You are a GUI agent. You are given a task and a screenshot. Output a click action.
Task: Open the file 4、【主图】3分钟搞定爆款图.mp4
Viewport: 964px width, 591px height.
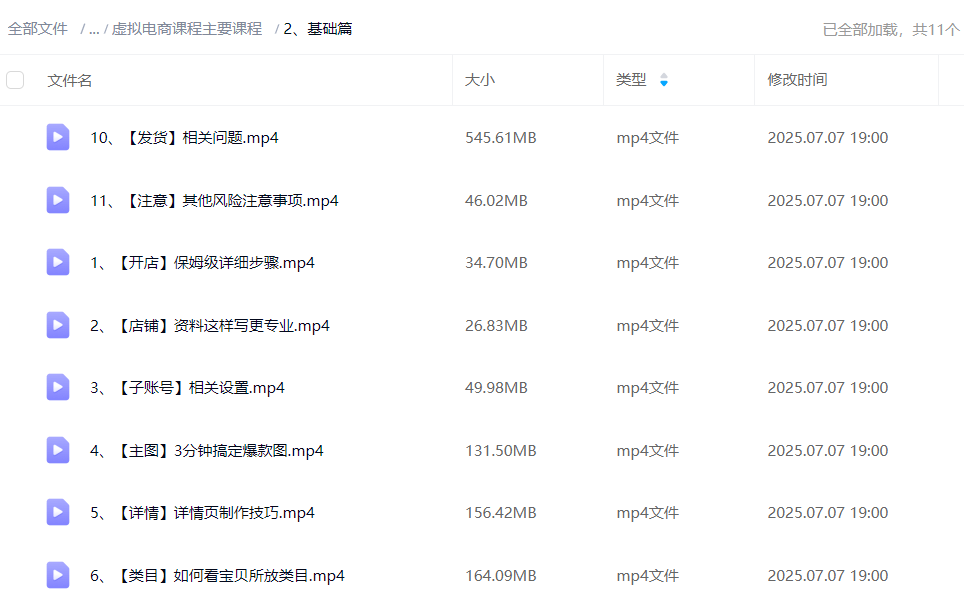point(206,451)
